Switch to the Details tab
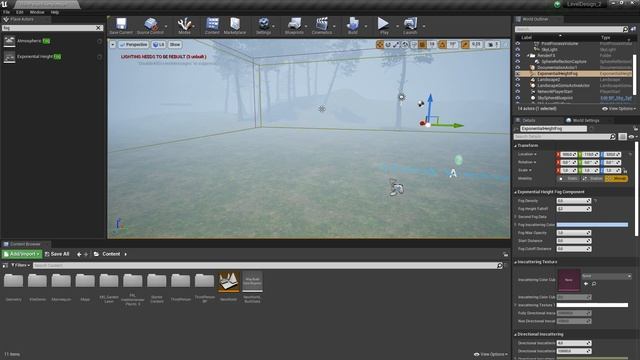 click(526, 120)
